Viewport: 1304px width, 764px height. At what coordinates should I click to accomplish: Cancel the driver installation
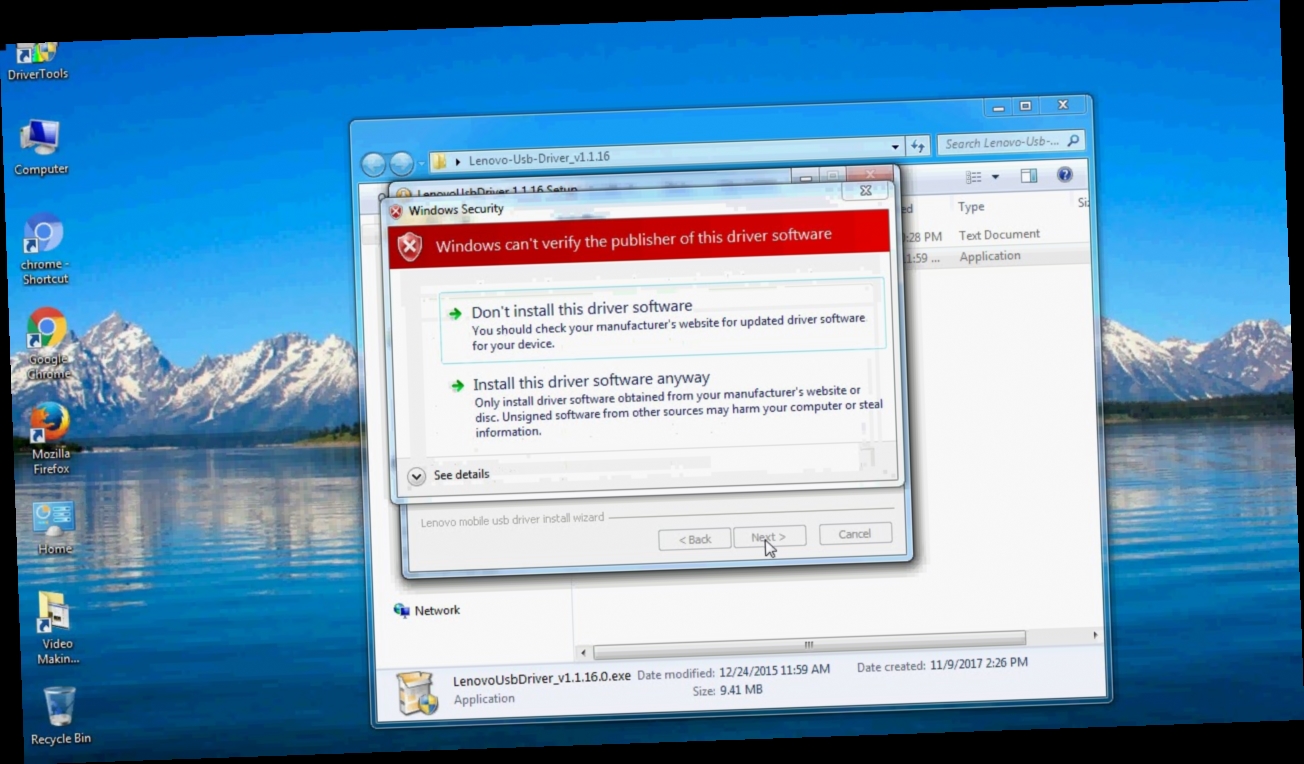click(x=855, y=533)
